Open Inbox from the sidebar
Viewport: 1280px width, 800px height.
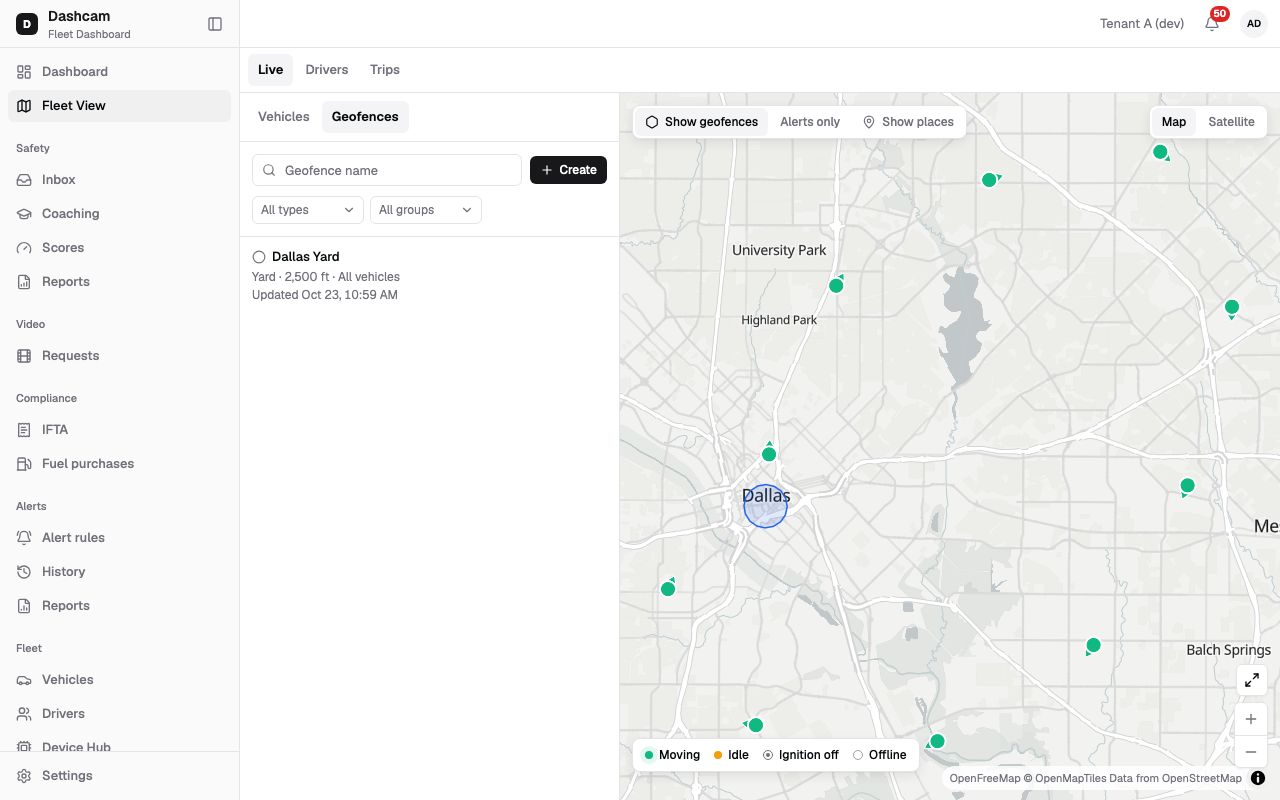(119, 180)
